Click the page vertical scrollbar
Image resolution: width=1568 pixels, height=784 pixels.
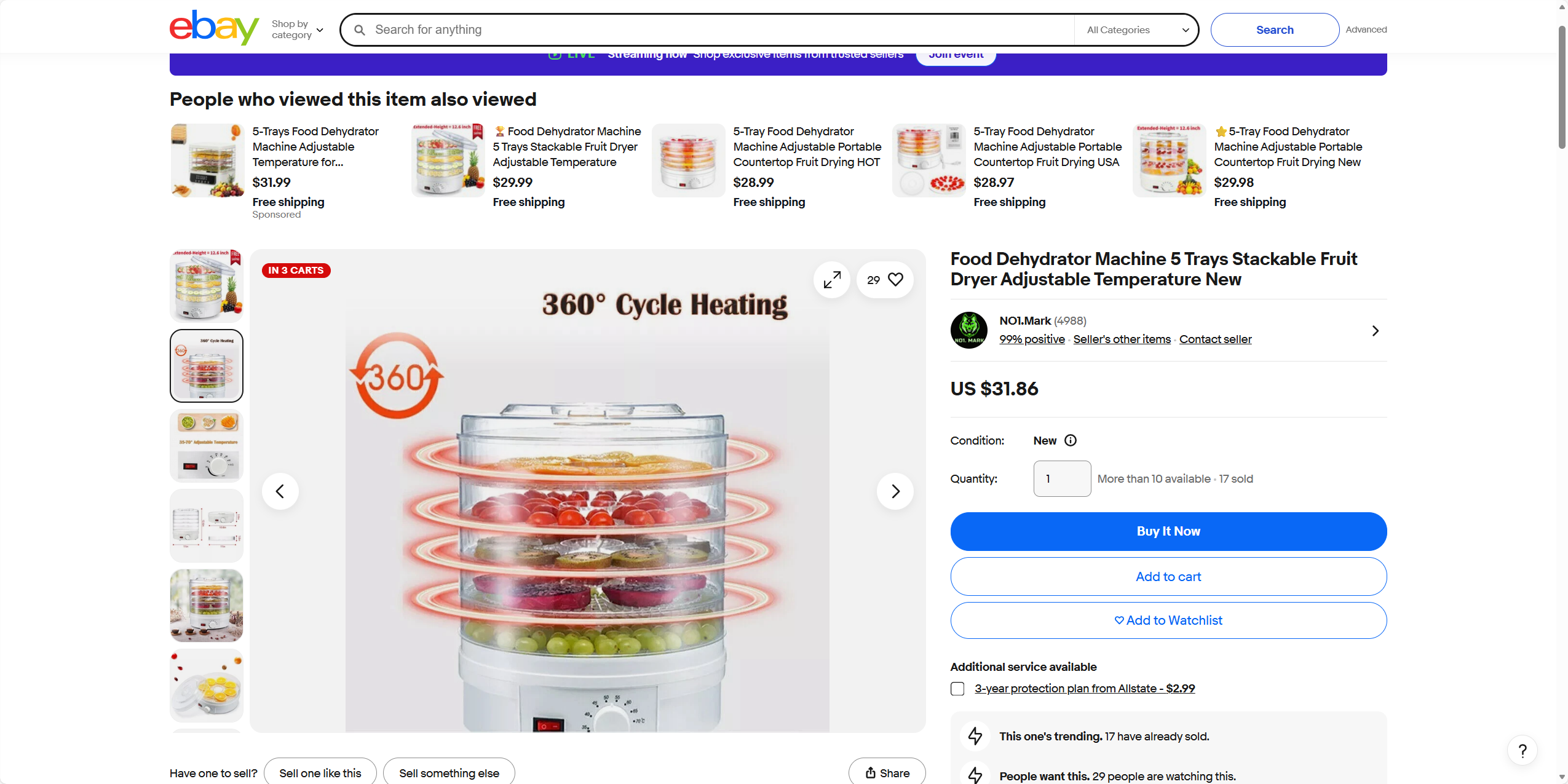click(1562, 86)
